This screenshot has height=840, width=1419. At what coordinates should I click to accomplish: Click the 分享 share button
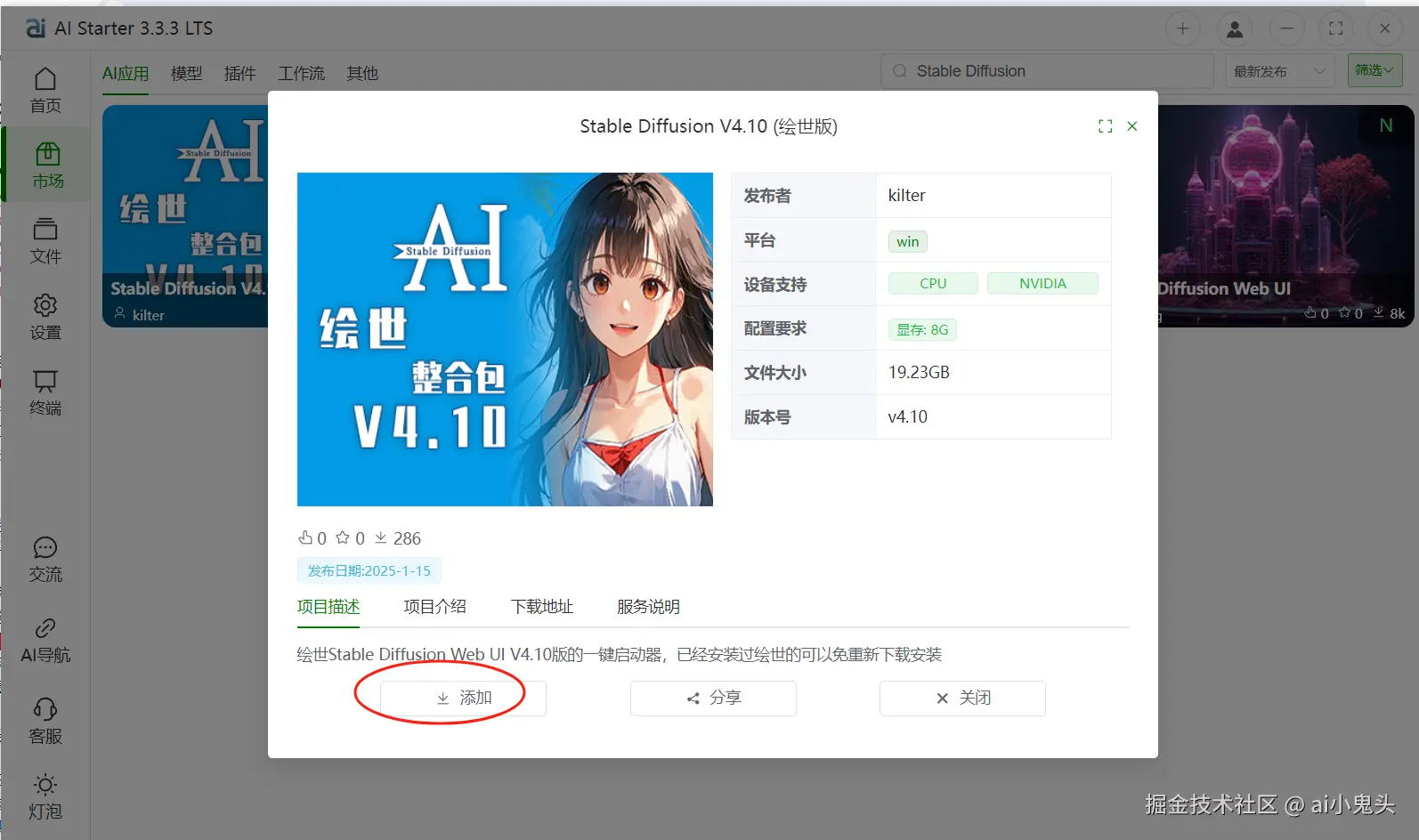713,699
